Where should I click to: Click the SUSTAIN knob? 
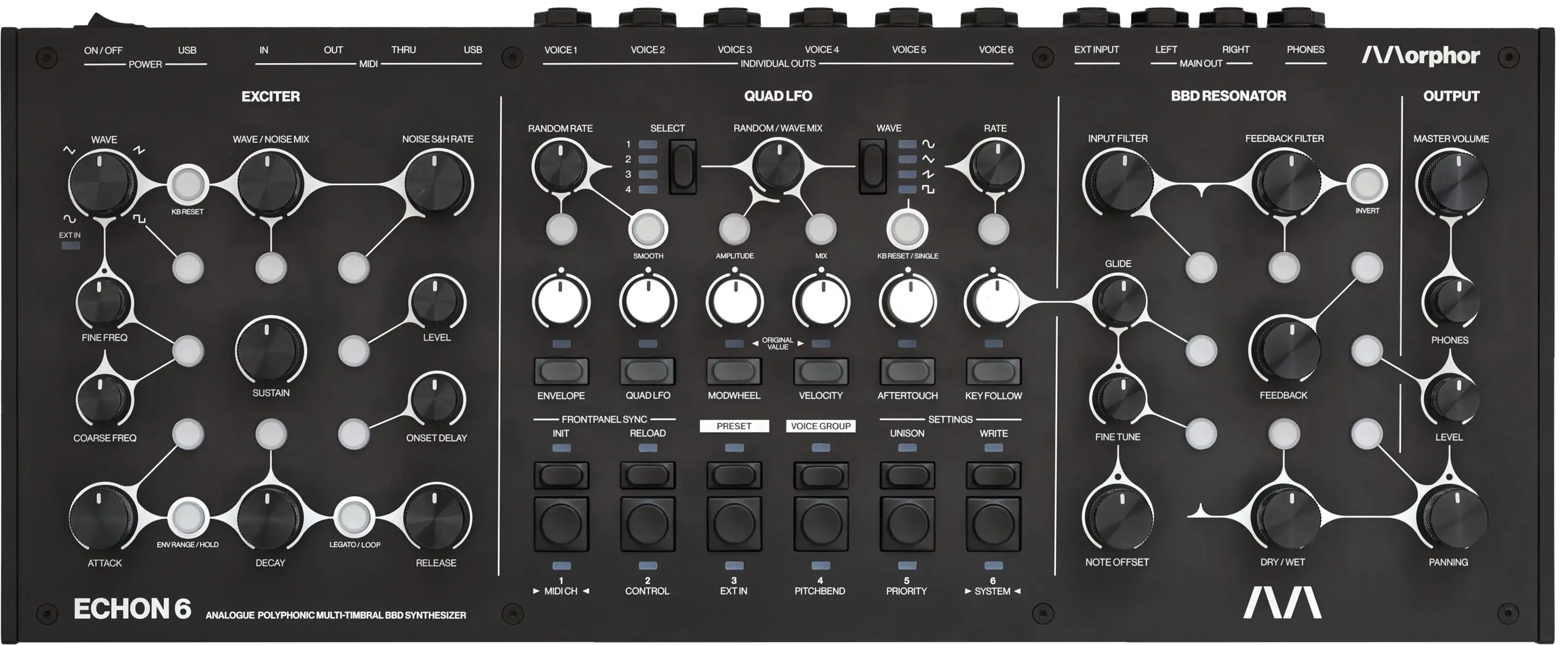click(x=269, y=350)
